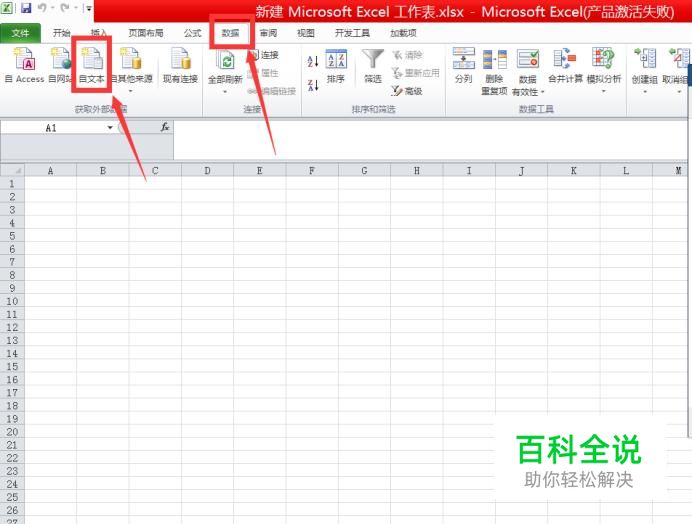Viewport: 692px width, 524px height.
Task: Click Save icon in quick access toolbar
Action: (x=26, y=8)
